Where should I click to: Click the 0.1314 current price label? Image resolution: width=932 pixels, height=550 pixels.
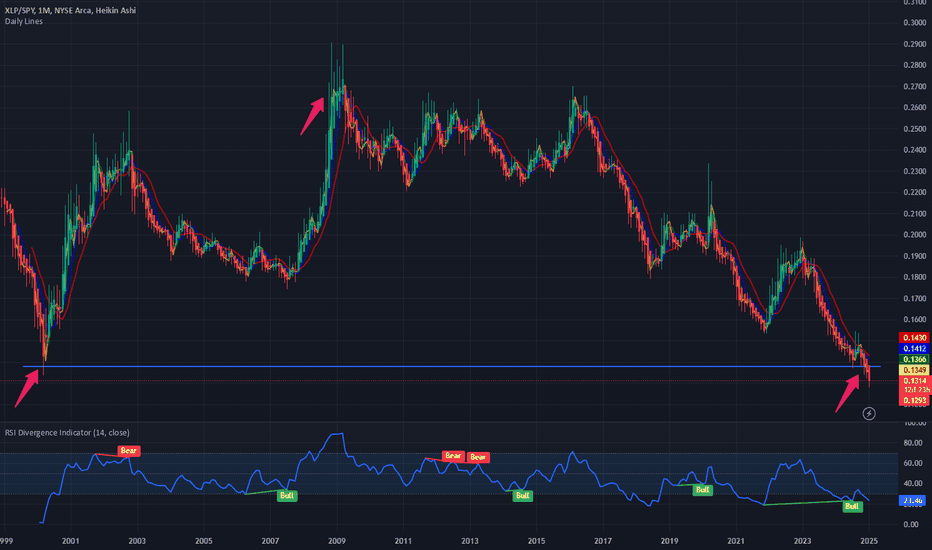pos(914,381)
